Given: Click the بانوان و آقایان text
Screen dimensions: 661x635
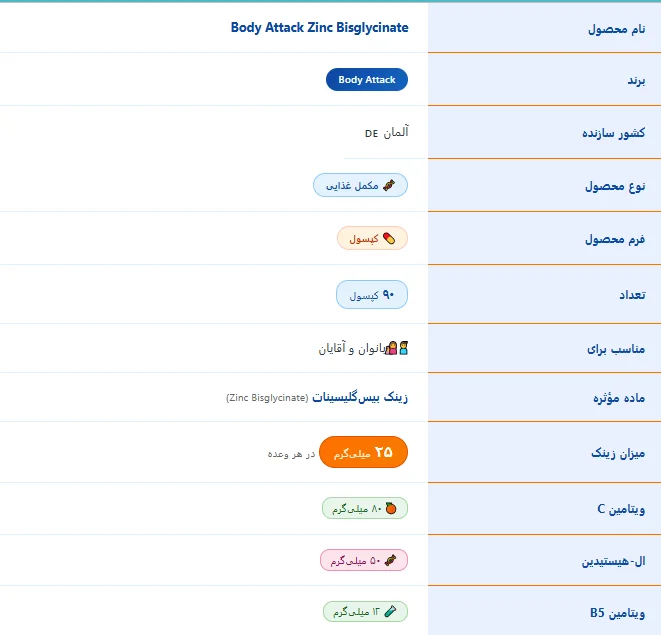Looking at the screenshot, I should [352, 349].
